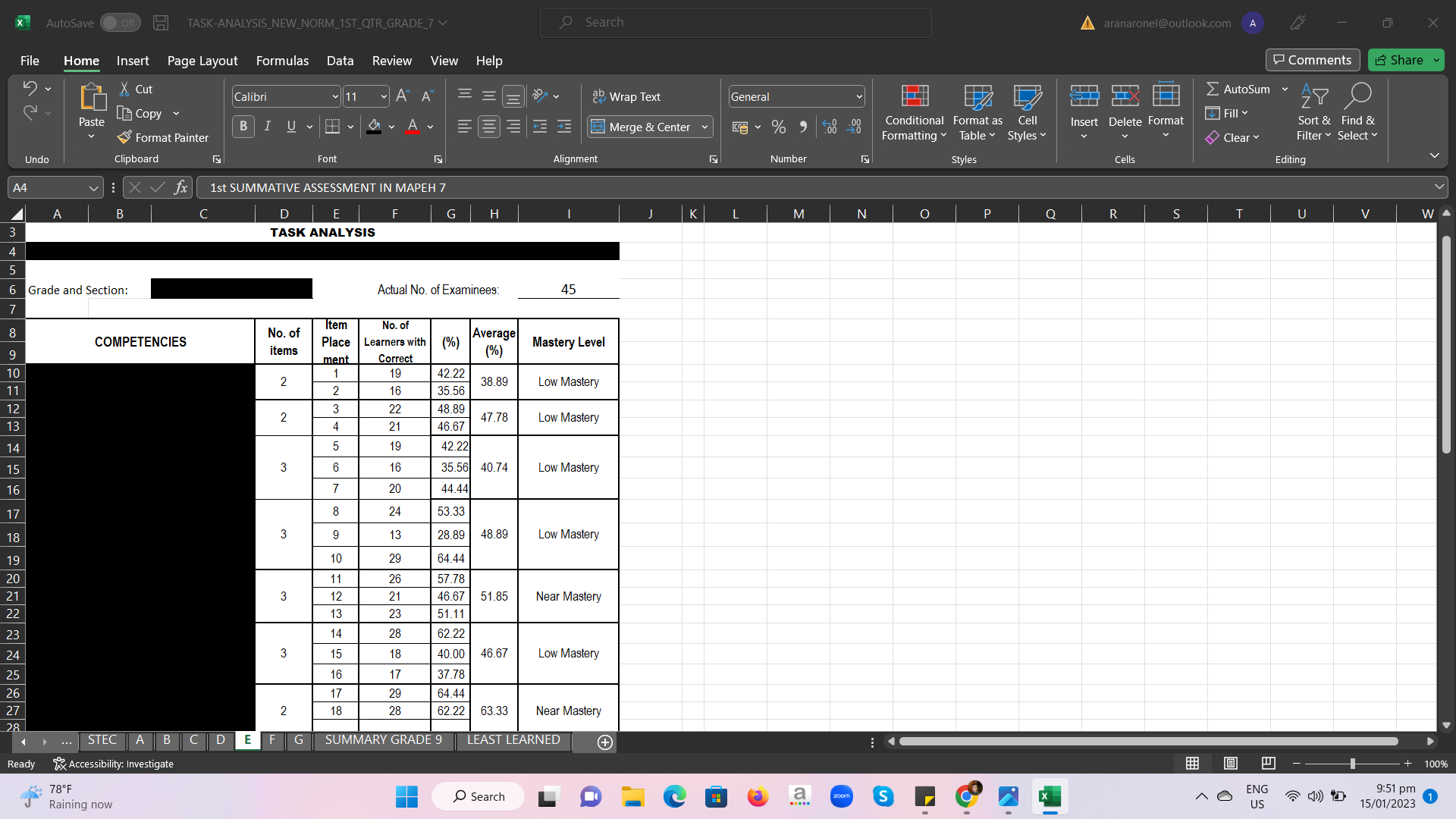Click the Increase Indent icon
The image size is (1456, 819).
pos(564,127)
